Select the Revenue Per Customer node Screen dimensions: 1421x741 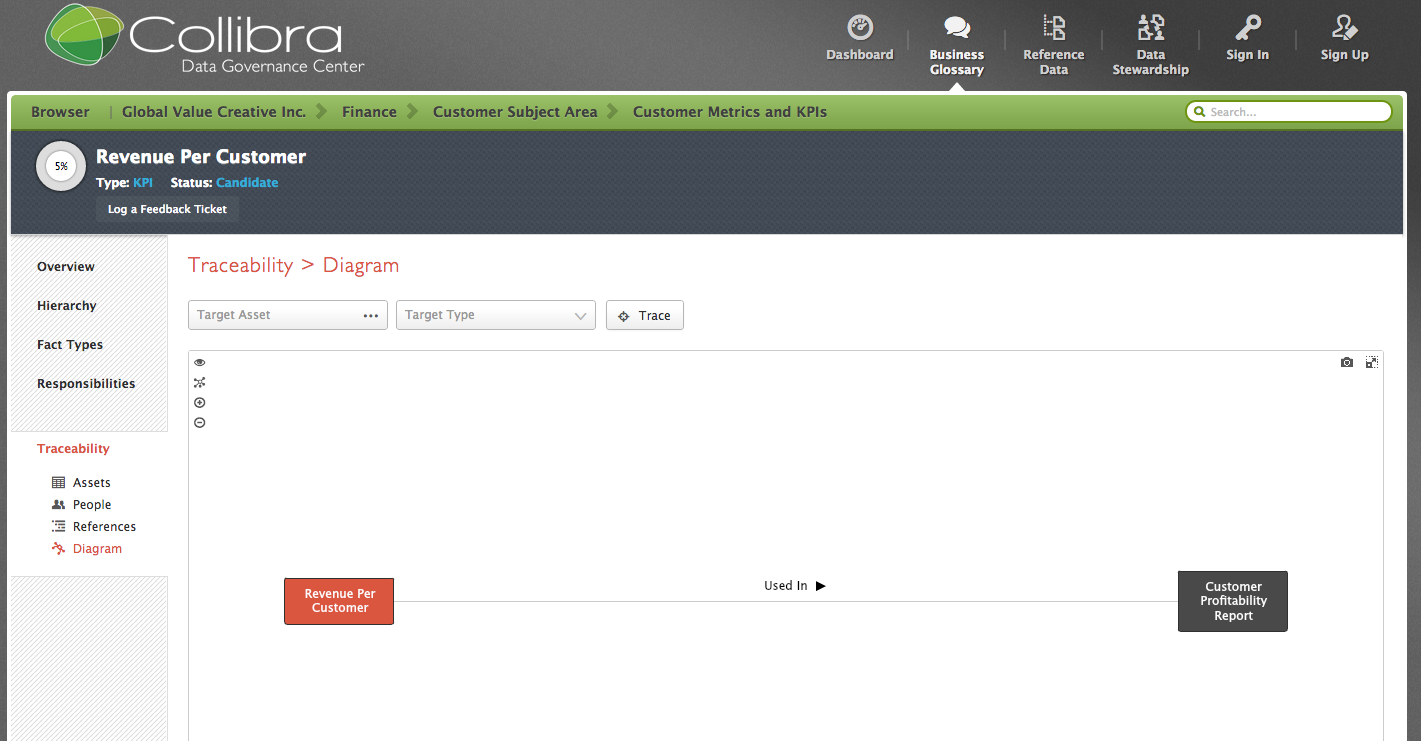(339, 601)
